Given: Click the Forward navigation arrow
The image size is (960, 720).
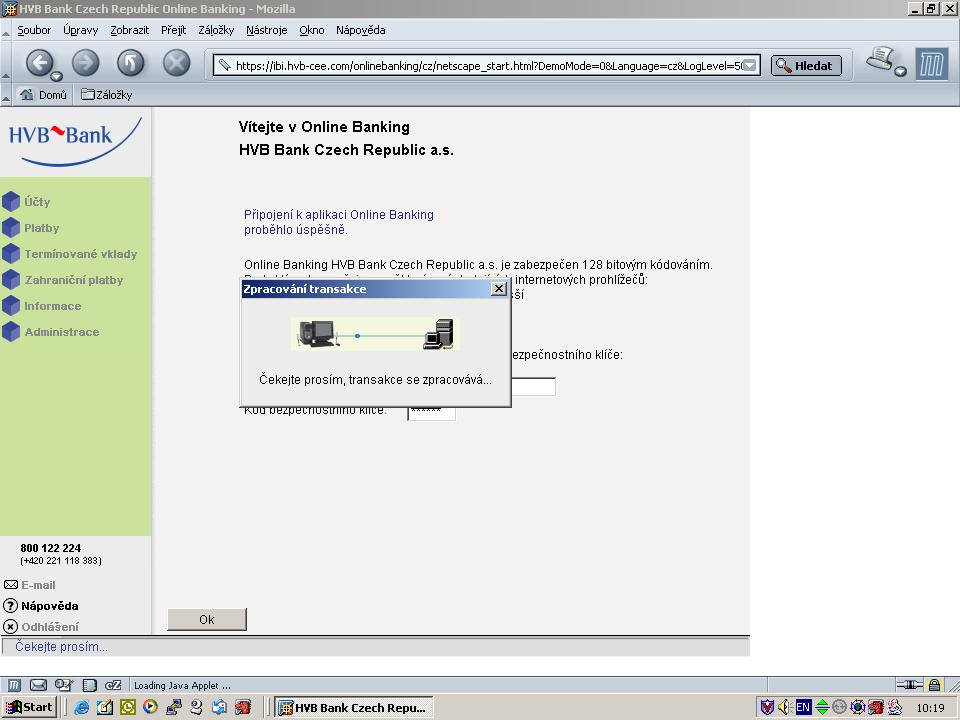Looking at the screenshot, I should [86, 62].
